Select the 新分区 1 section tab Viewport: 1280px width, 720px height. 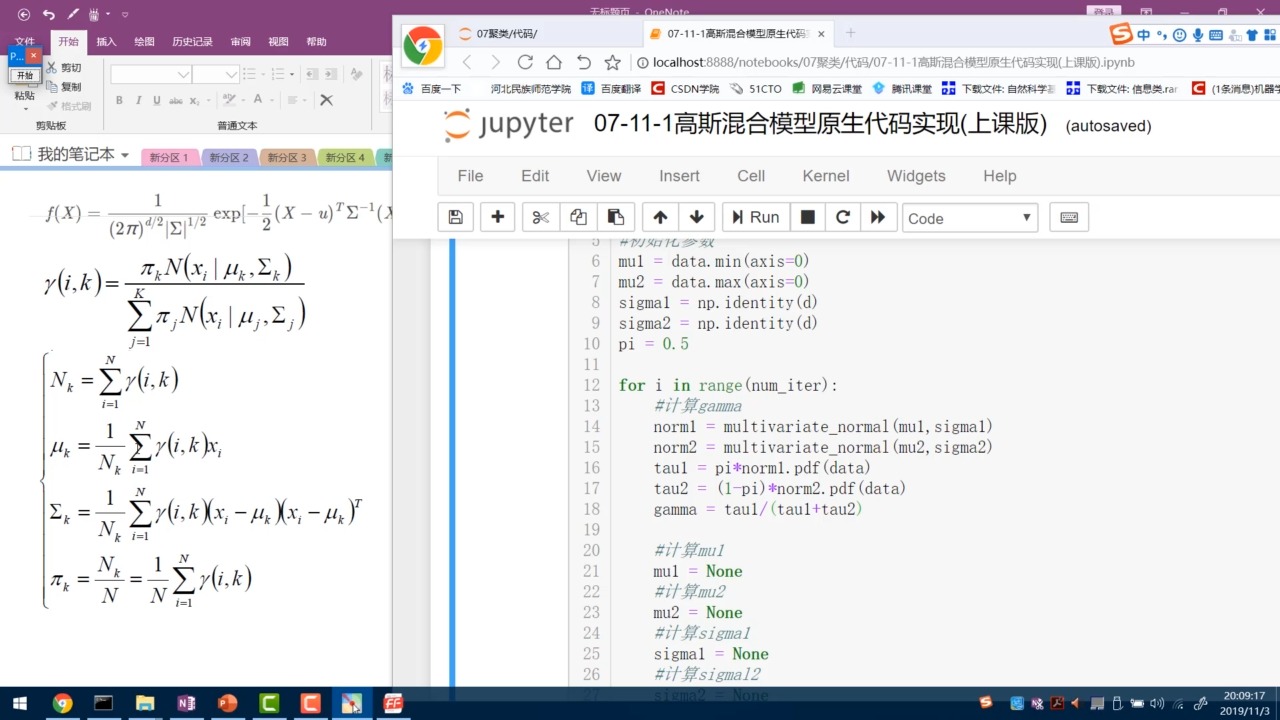(x=169, y=157)
